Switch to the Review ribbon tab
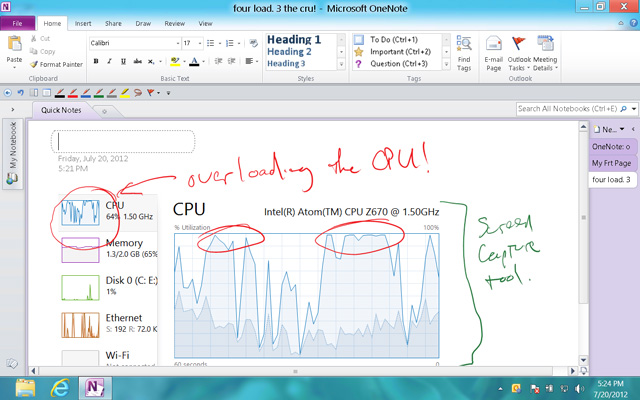Screen dimensions: 640x400 tap(175, 23)
